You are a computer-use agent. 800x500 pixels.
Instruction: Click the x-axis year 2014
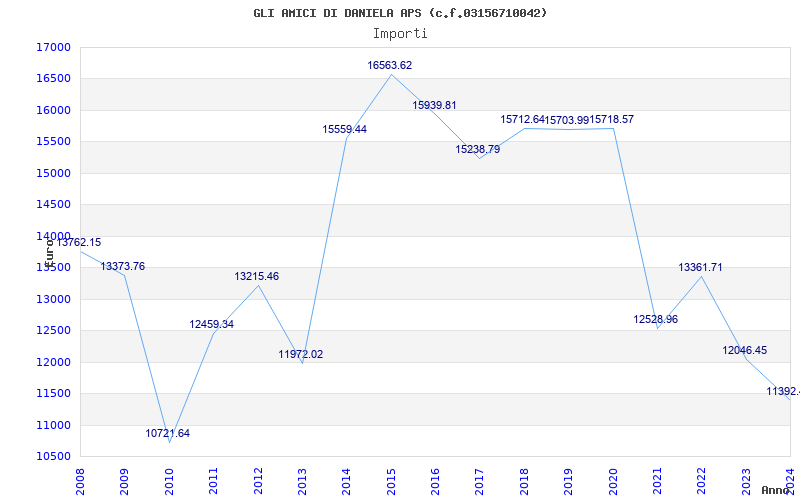tap(346, 481)
